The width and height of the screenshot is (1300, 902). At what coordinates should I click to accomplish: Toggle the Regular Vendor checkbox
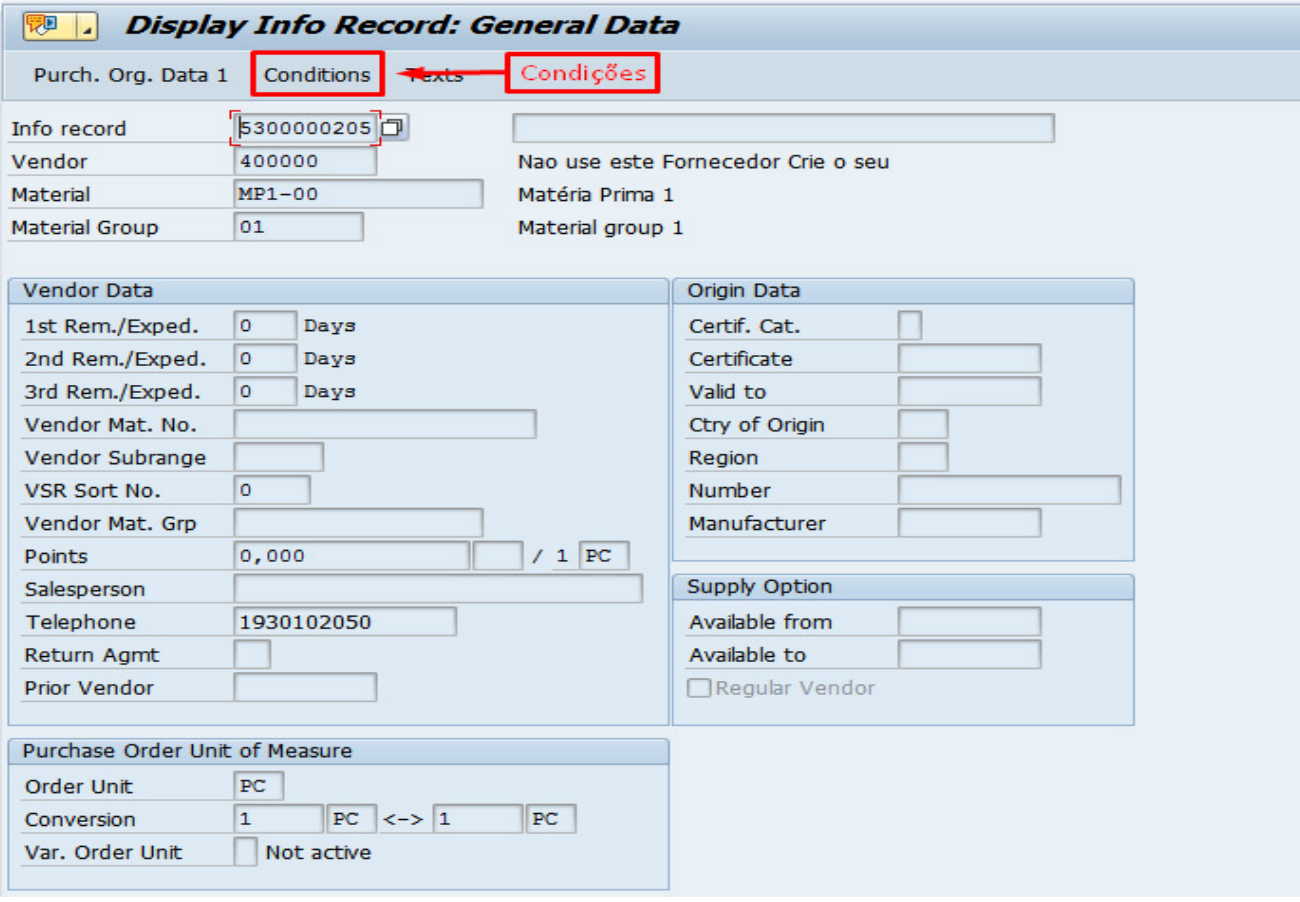[700, 688]
